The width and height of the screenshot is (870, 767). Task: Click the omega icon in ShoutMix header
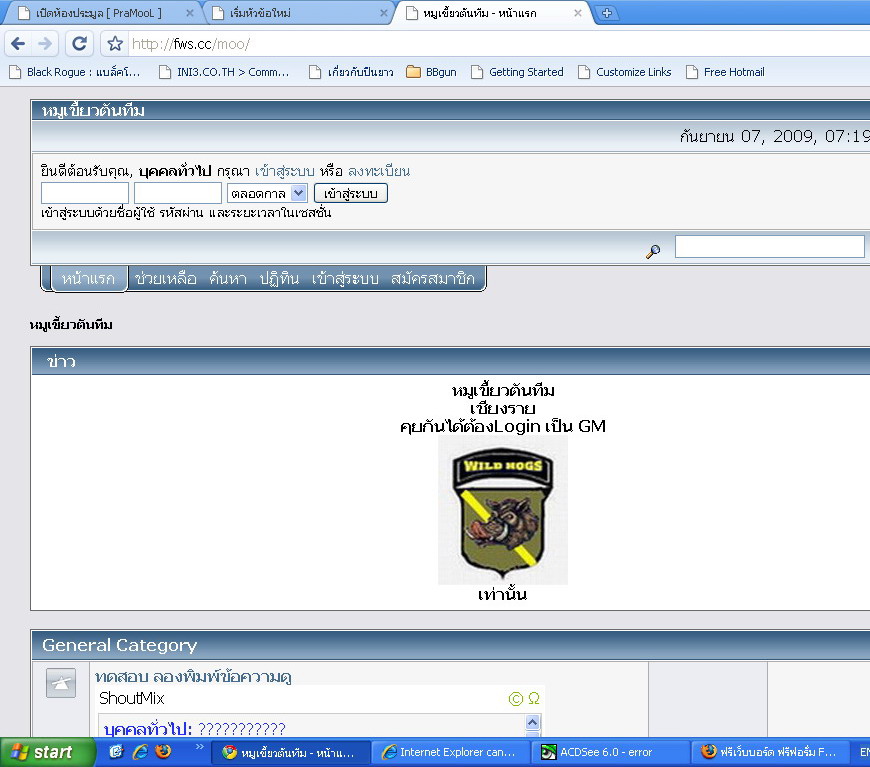click(534, 698)
